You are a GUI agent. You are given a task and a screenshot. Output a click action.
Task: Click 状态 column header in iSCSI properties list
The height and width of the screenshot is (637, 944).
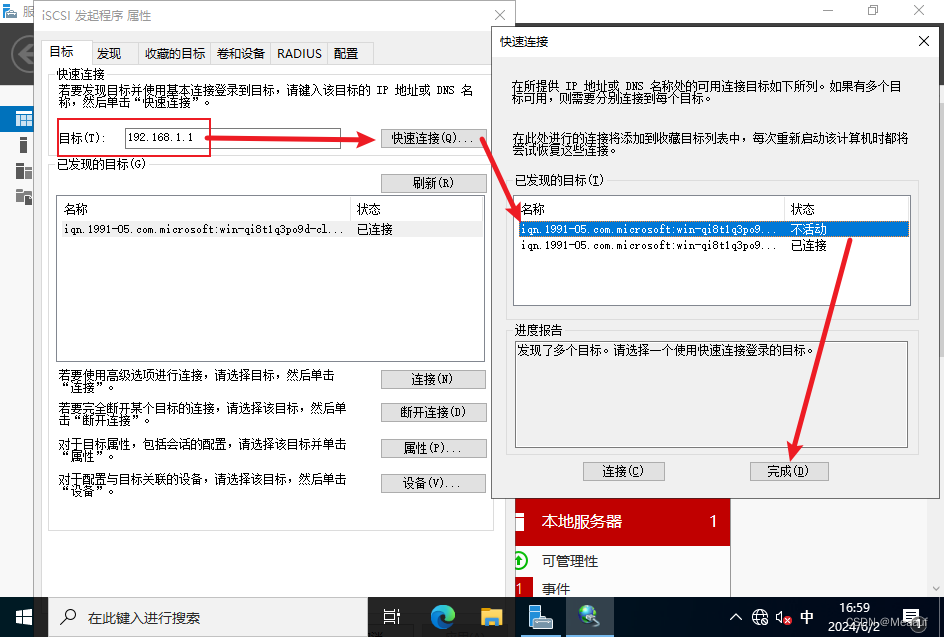(x=417, y=209)
